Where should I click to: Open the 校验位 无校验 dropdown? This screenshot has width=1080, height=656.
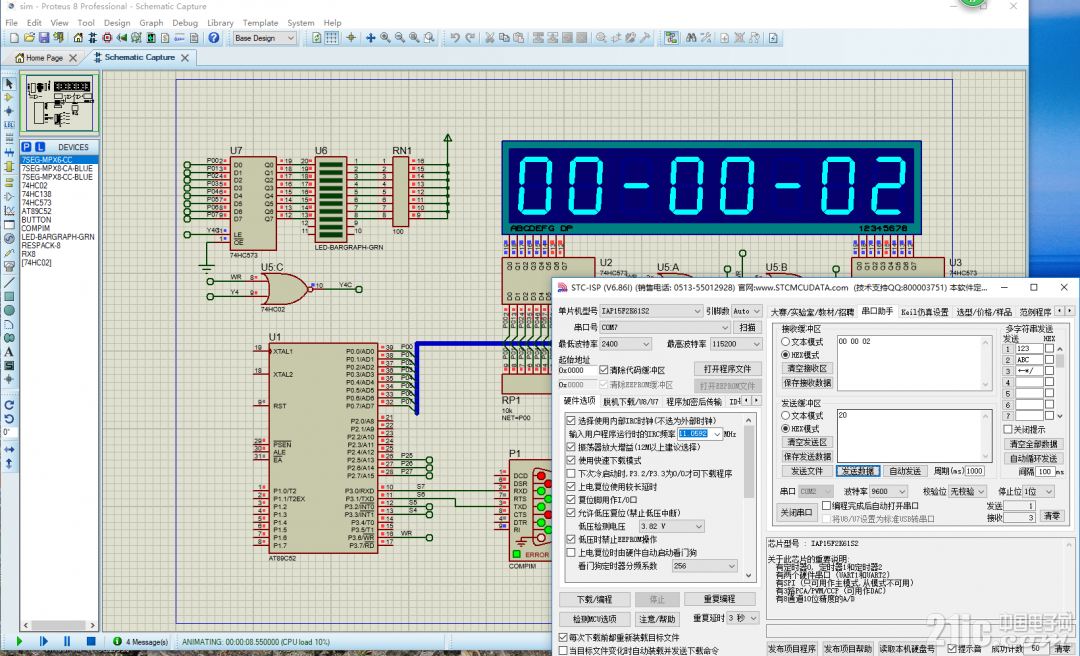point(967,491)
